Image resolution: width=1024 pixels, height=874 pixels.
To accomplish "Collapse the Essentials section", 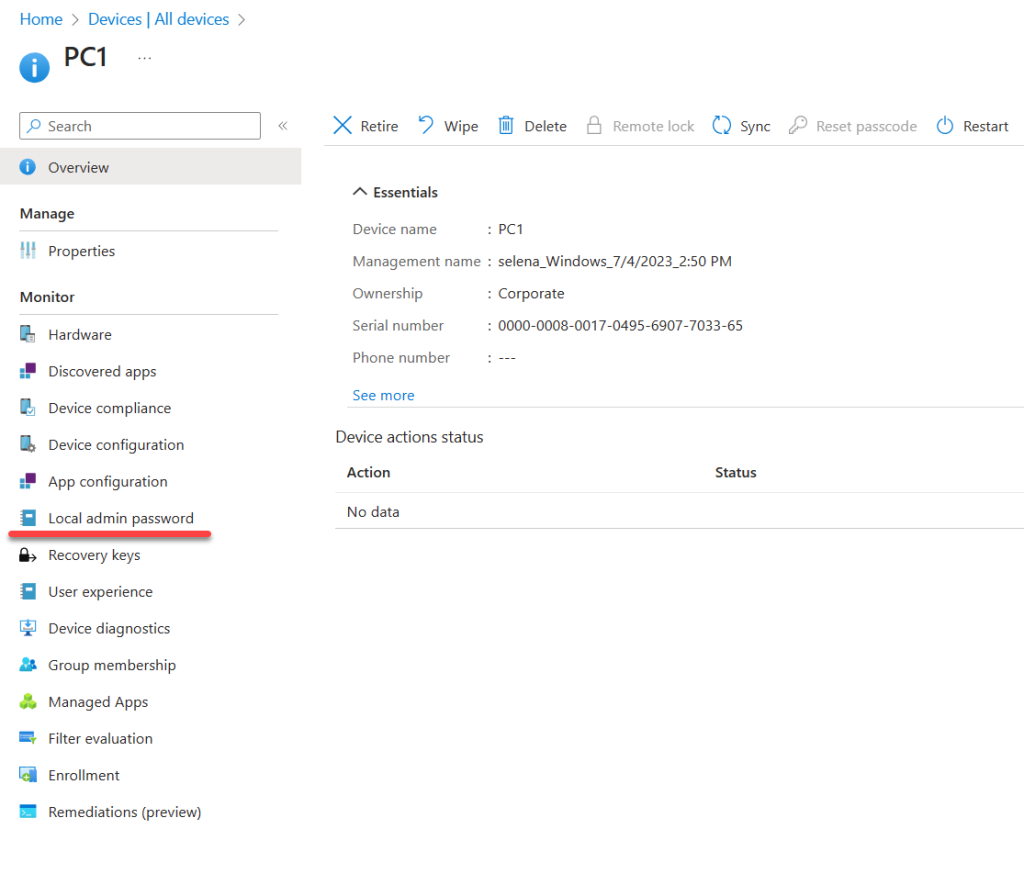I will 360,192.
